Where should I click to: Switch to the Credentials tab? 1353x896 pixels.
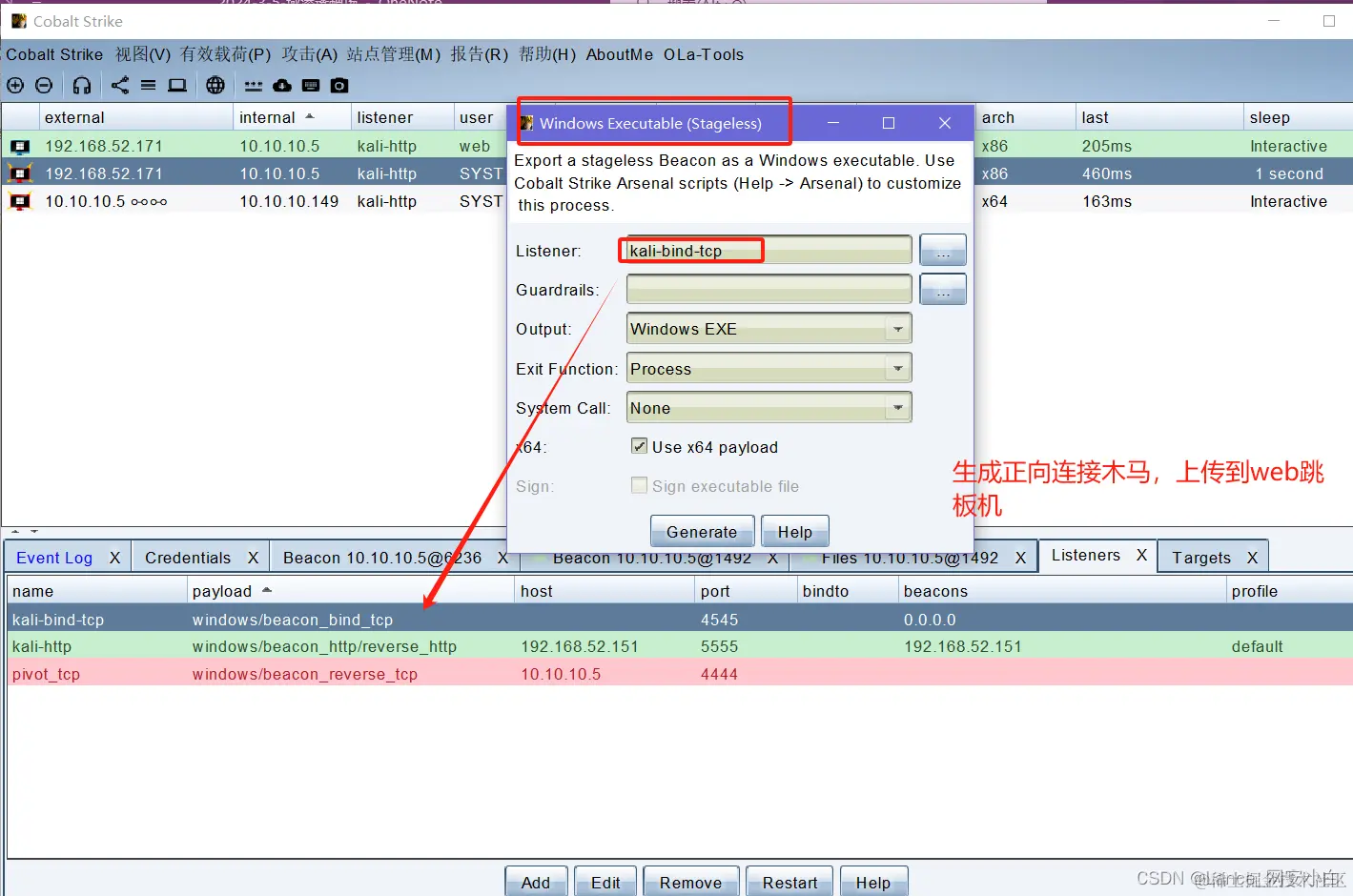pyautogui.click(x=188, y=558)
